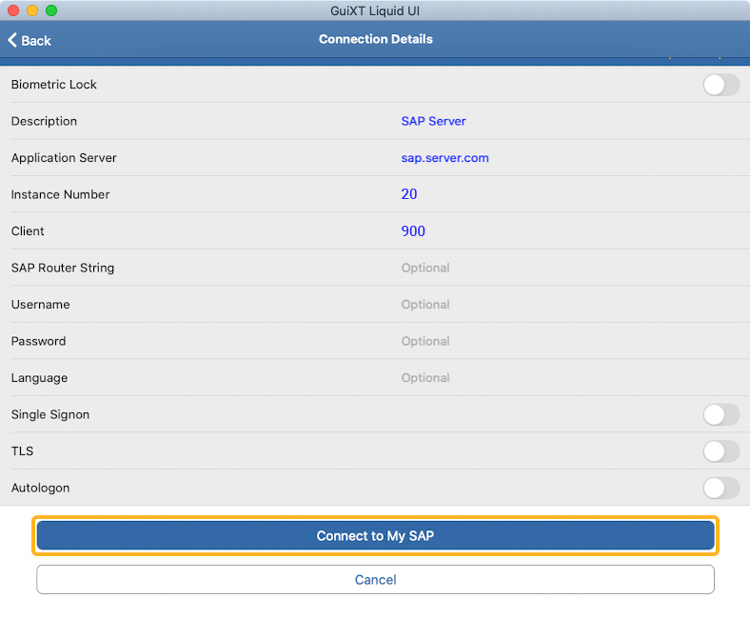Viewport: 750px width, 619px height.
Task: Click the GuiXT Liquid UI title bar
Action: 375,10
